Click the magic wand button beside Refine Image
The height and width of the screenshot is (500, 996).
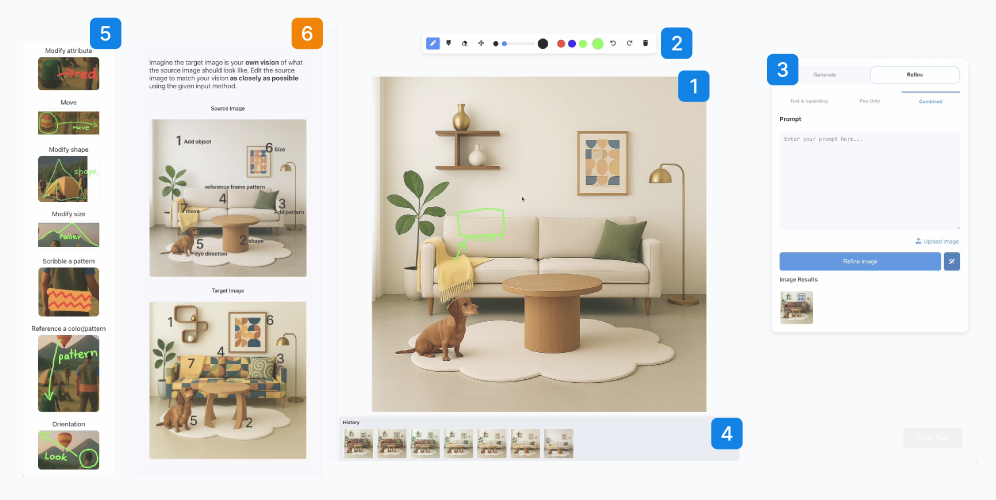952,261
